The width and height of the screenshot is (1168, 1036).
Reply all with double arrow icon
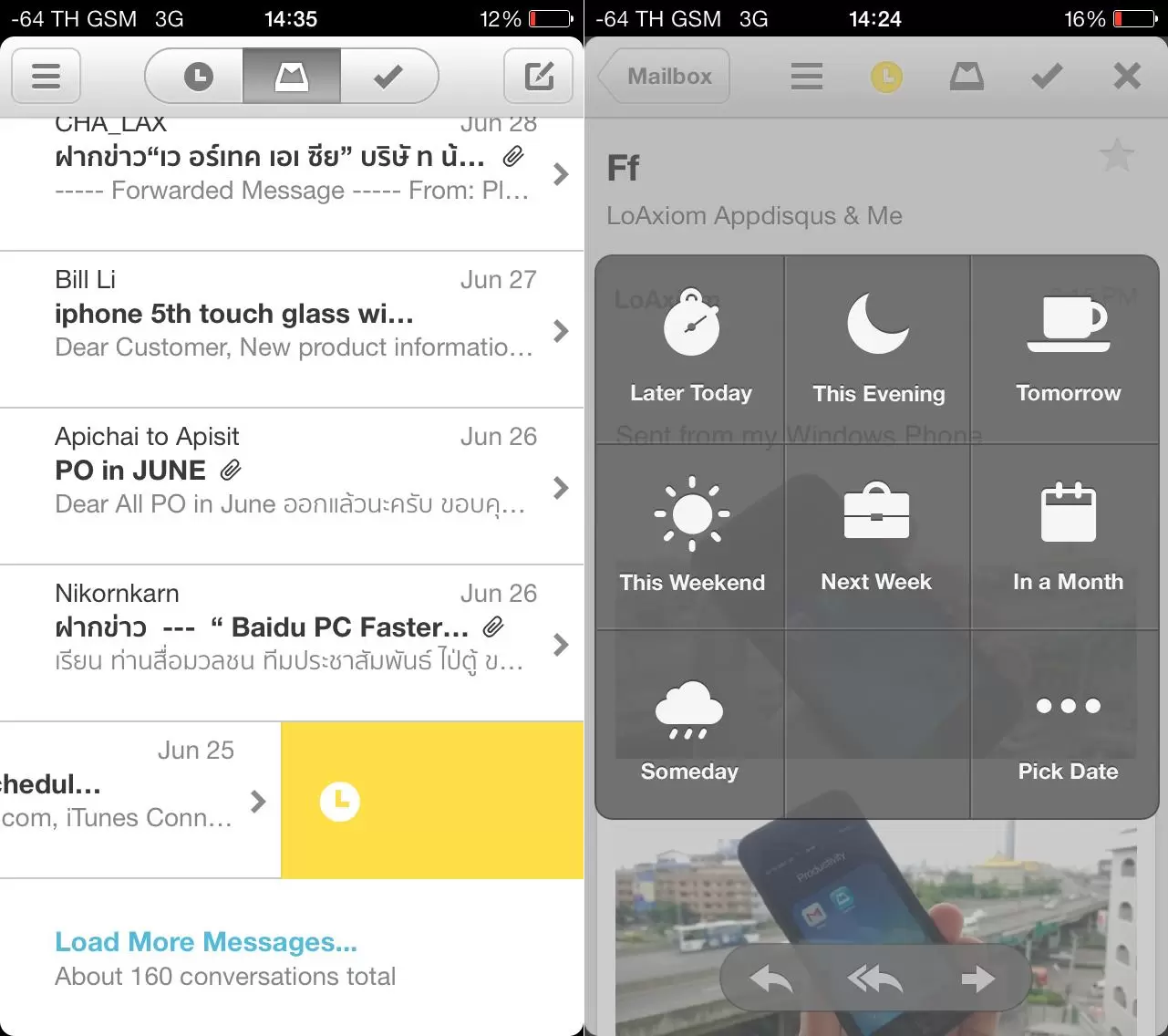[874, 979]
